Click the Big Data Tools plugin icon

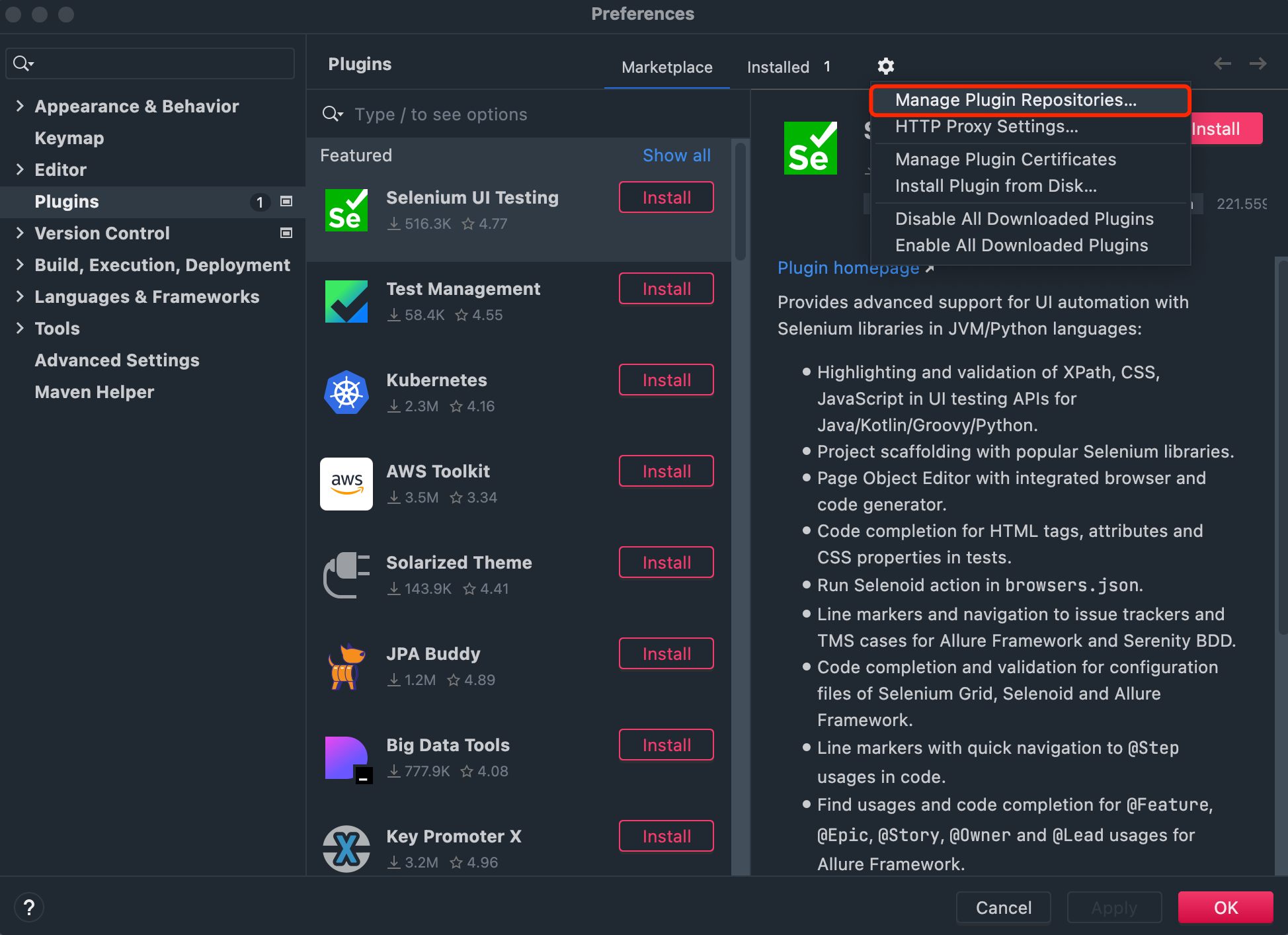[x=346, y=758]
